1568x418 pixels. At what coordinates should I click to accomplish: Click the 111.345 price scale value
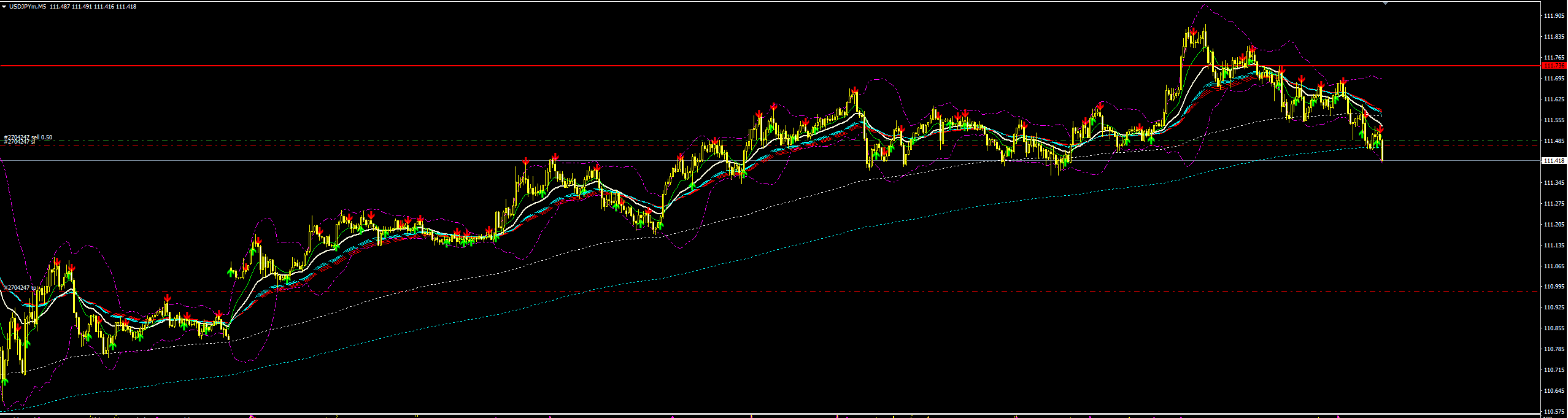pyautogui.click(x=1553, y=183)
